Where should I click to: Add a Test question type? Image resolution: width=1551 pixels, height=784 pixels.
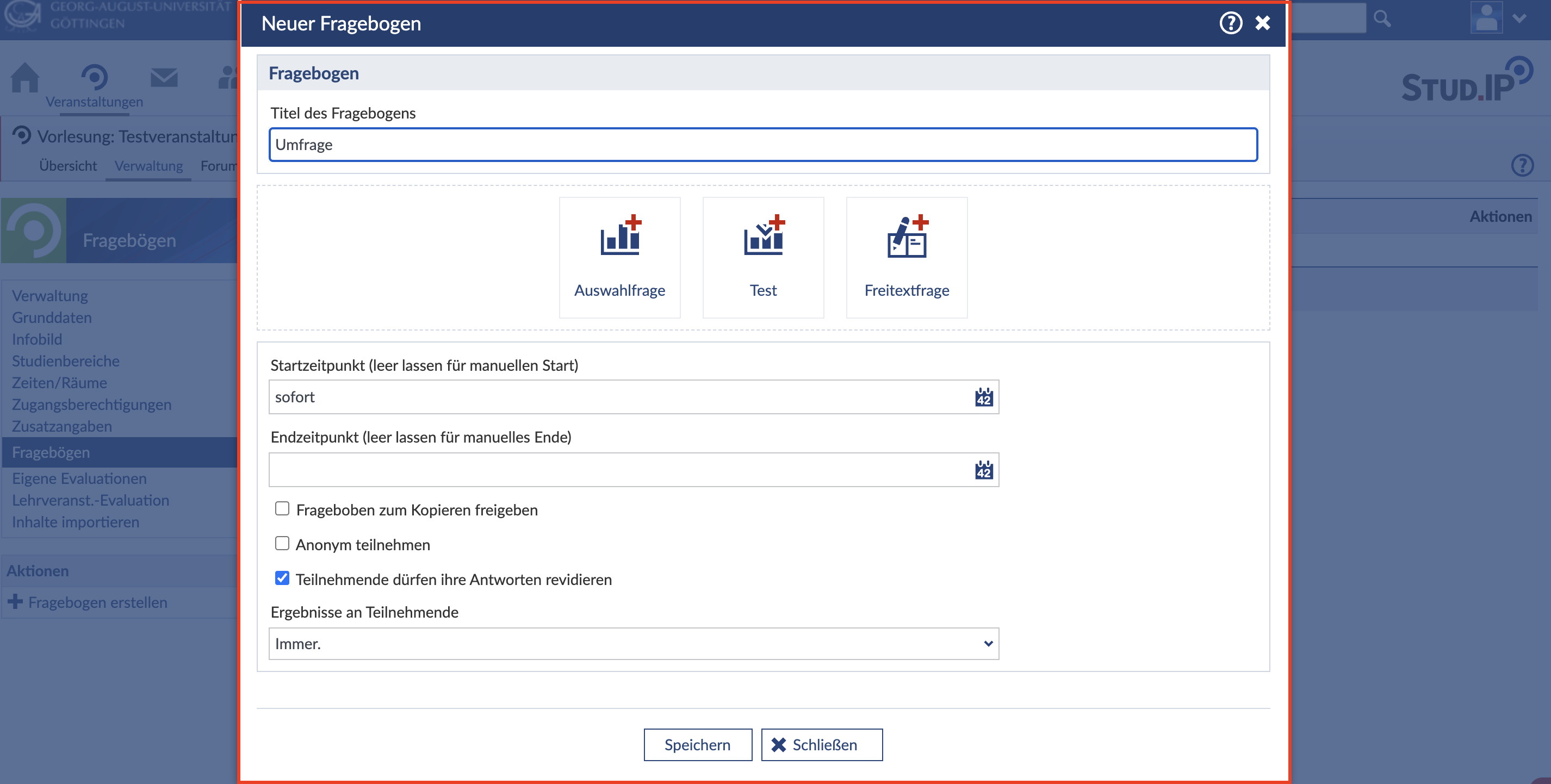(x=763, y=257)
